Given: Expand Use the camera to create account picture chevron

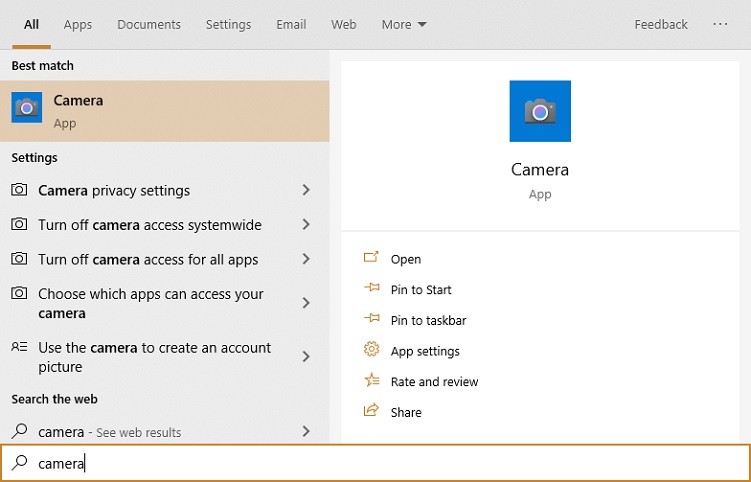Looking at the screenshot, I should point(306,356).
